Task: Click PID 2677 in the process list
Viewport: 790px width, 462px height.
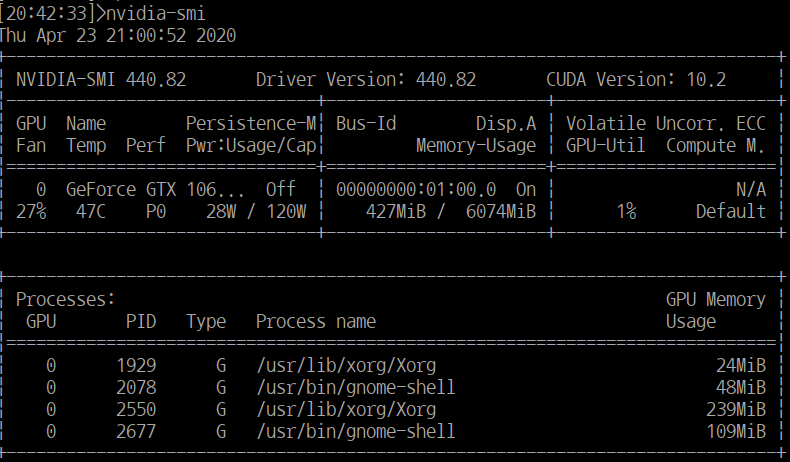Action: (x=135, y=431)
